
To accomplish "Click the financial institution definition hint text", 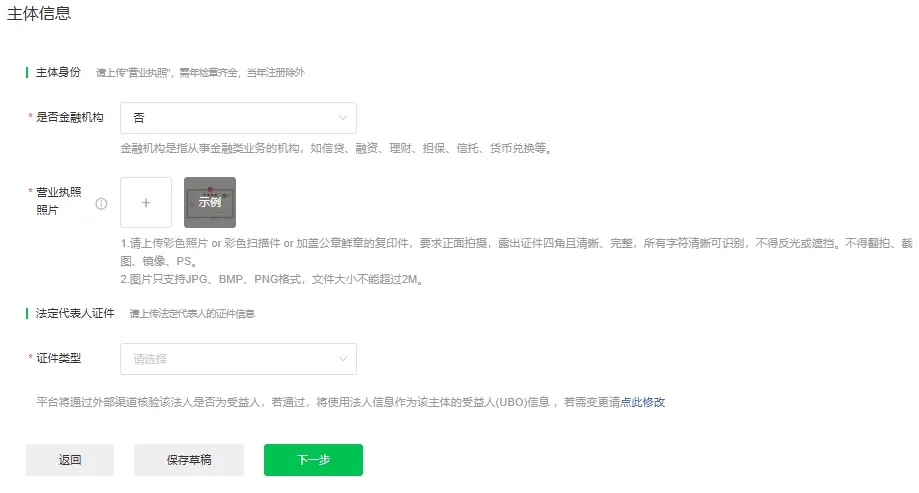I will pyautogui.click(x=335, y=149).
